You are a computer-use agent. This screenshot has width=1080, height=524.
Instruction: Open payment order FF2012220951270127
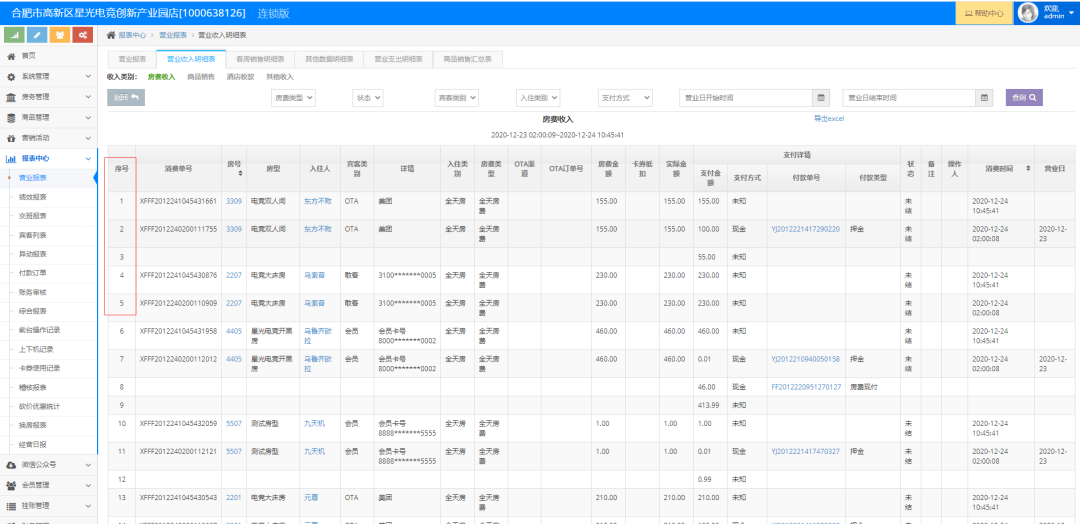[x=806, y=387]
